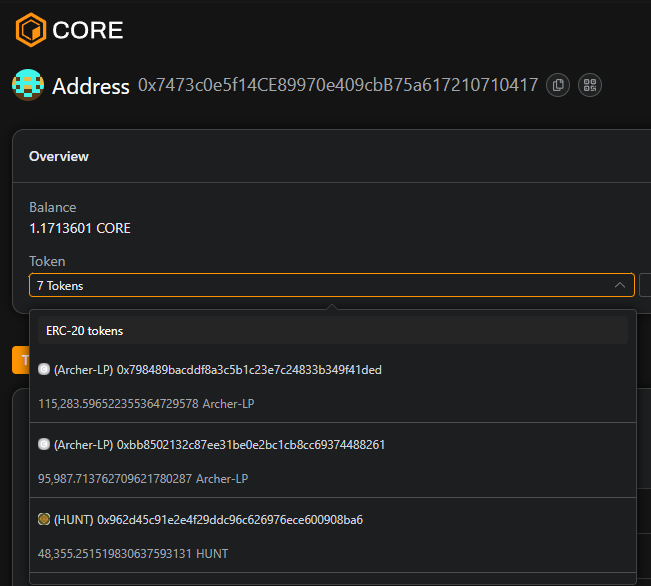The height and width of the screenshot is (586, 651).
Task: Click the 48,355.251519830637593131 HUNT amount
Action: coord(133,554)
